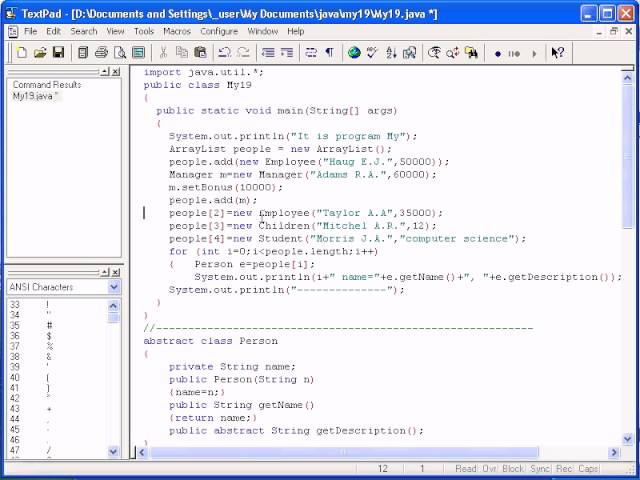Activate the context Help pointer icon
This screenshot has width=640, height=480.
tap(558, 53)
